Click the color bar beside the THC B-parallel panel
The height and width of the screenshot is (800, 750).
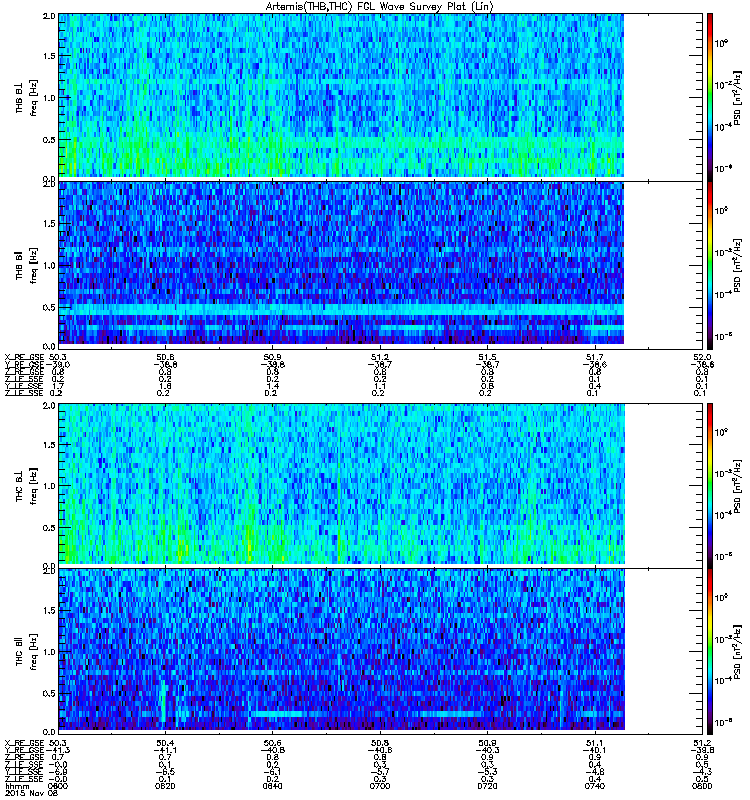[x=710, y=652]
